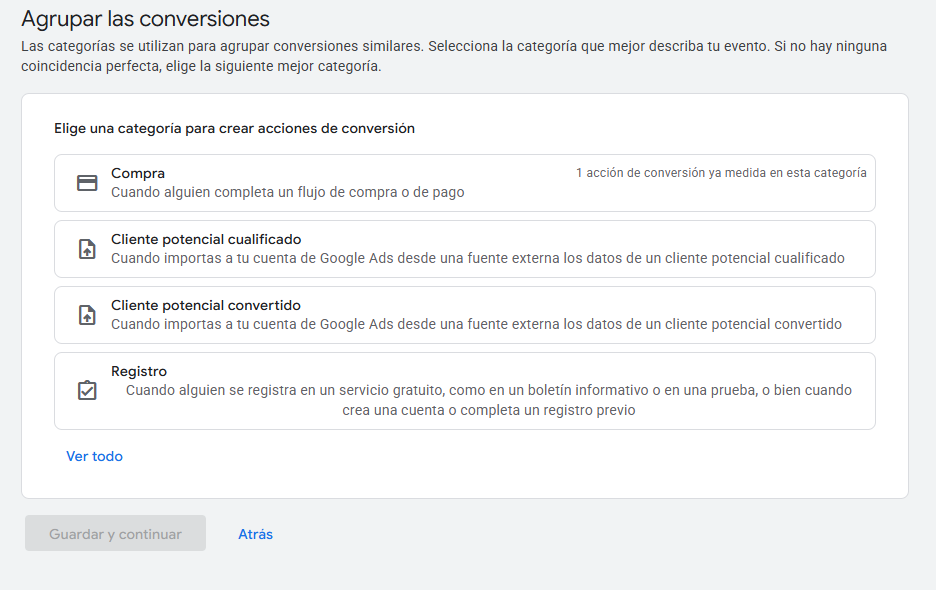Click the Compra description about flujo de compra
936x590 pixels.
(288, 192)
